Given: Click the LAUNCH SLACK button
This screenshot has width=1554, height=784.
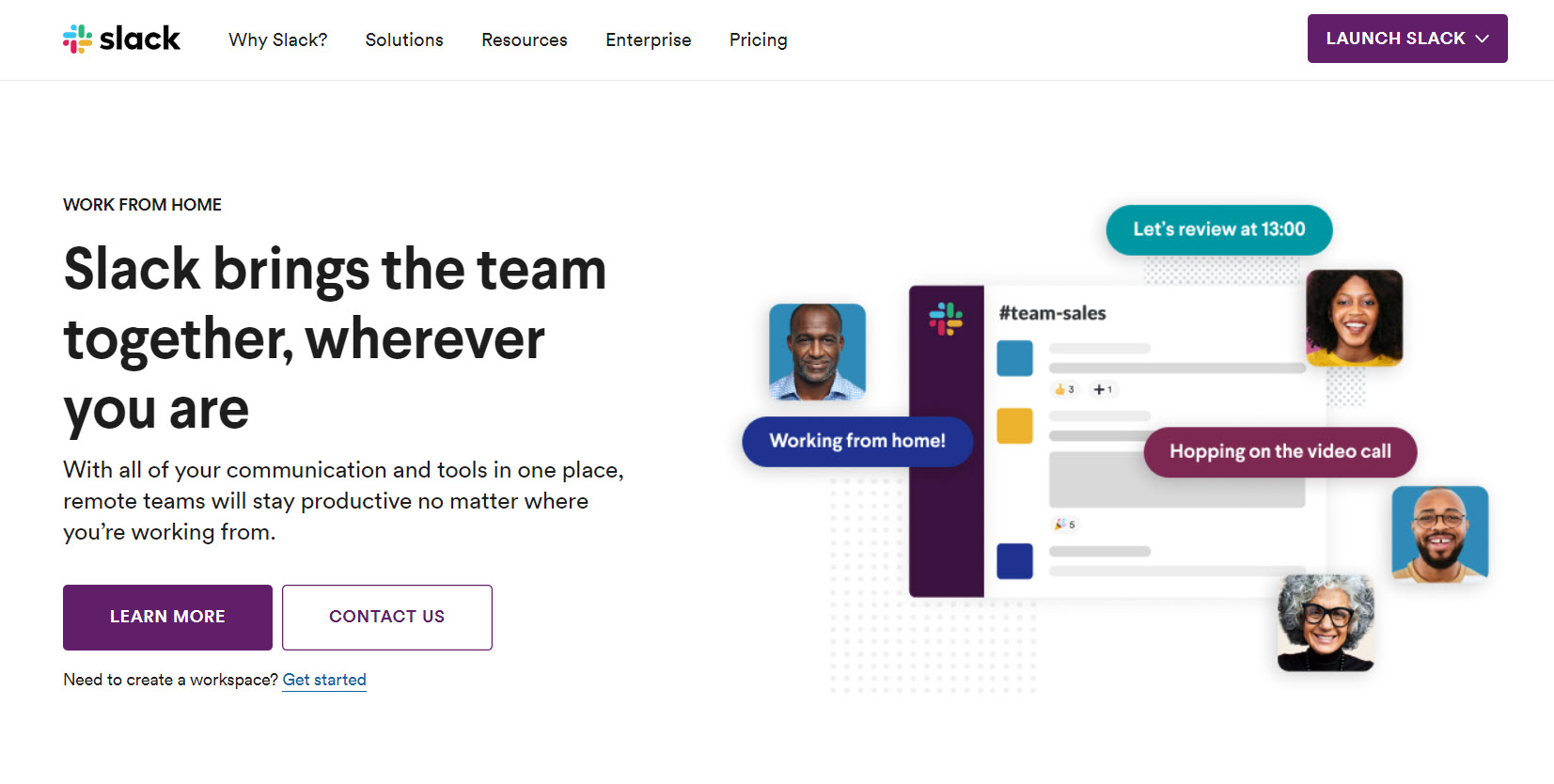Looking at the screenshot, I should tap(1407, 39).
